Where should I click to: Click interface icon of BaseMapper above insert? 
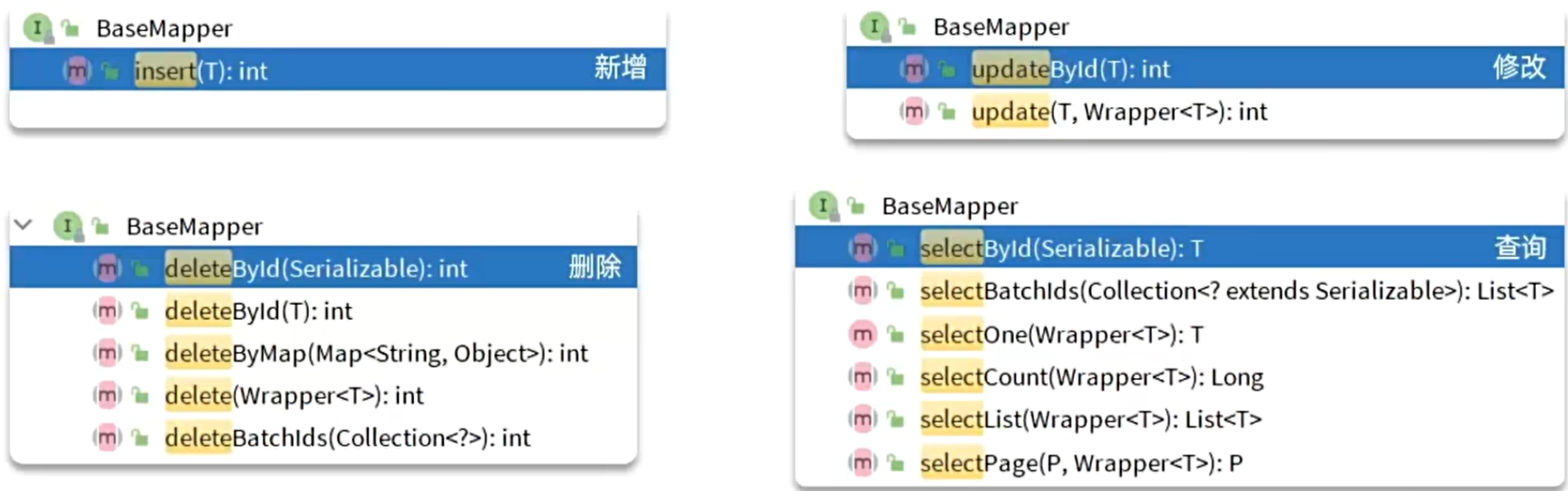[x=38, y=27]
